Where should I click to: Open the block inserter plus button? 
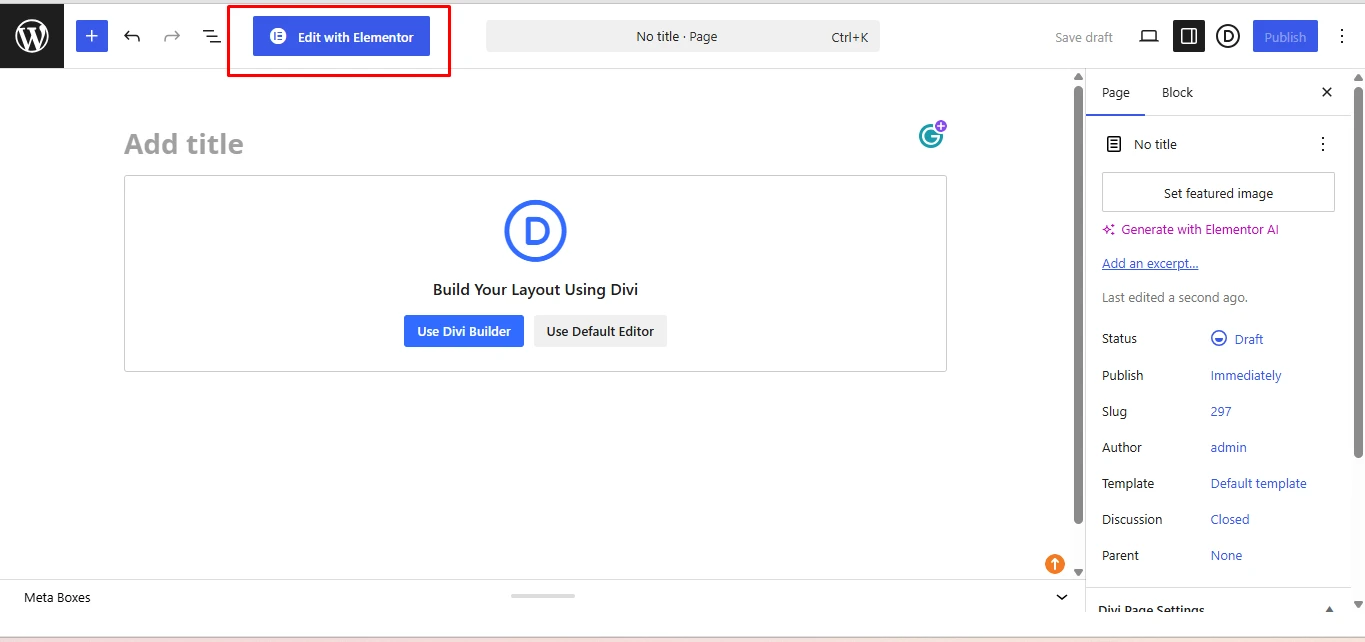pos(92,36)
